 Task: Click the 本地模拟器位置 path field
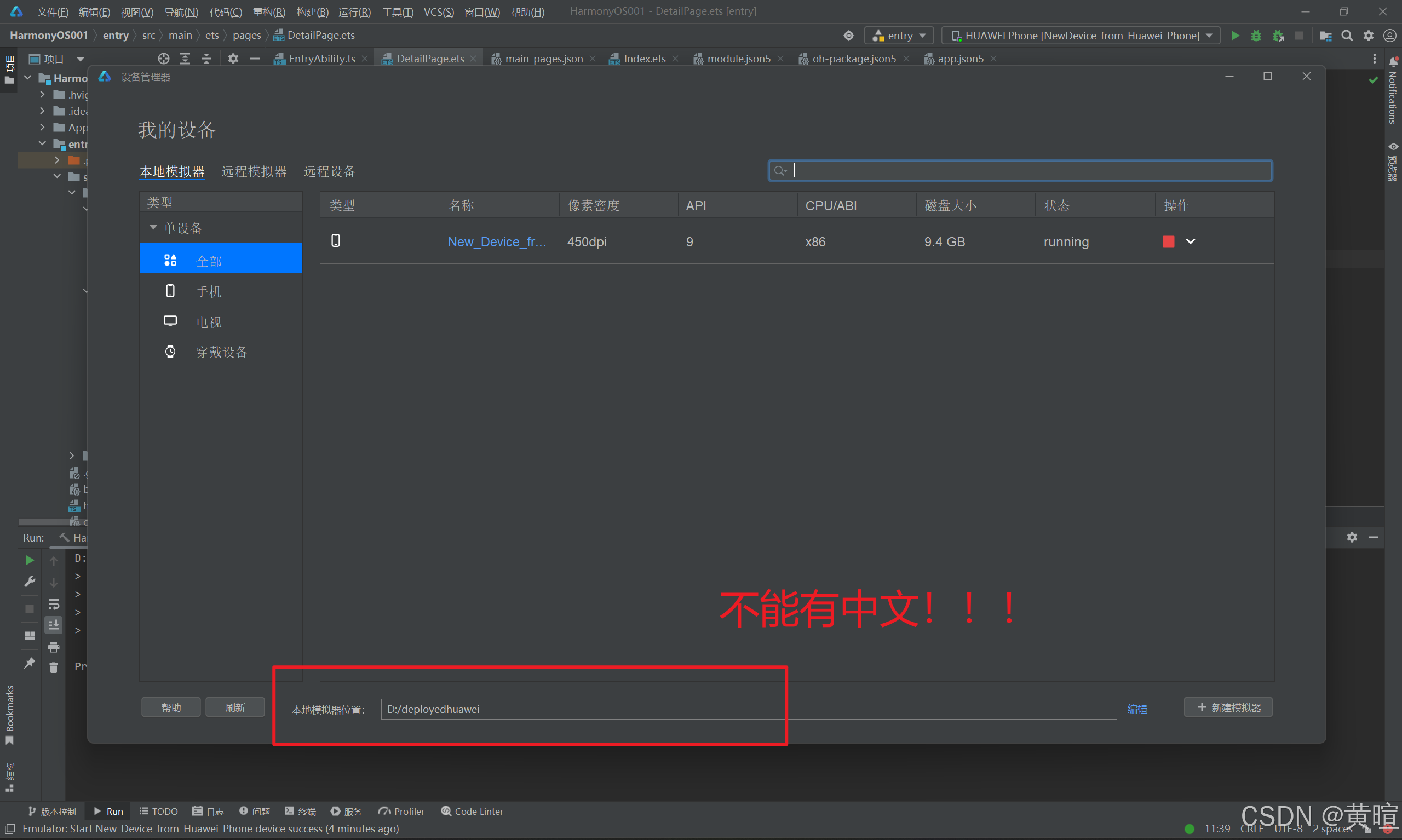click(x=748, y=709)
